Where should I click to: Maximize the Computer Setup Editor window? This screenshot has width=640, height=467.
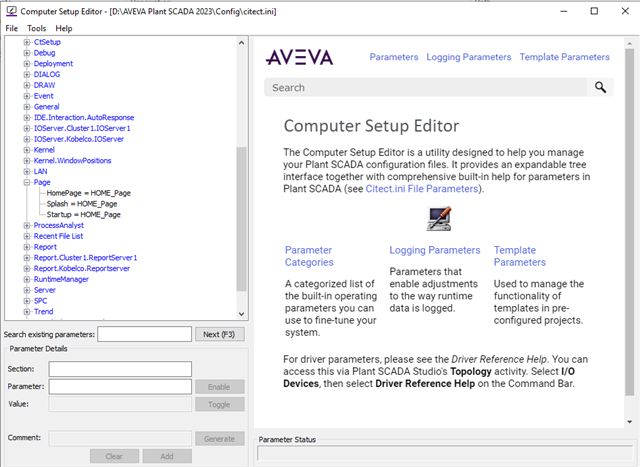click(x=594, y=11)
